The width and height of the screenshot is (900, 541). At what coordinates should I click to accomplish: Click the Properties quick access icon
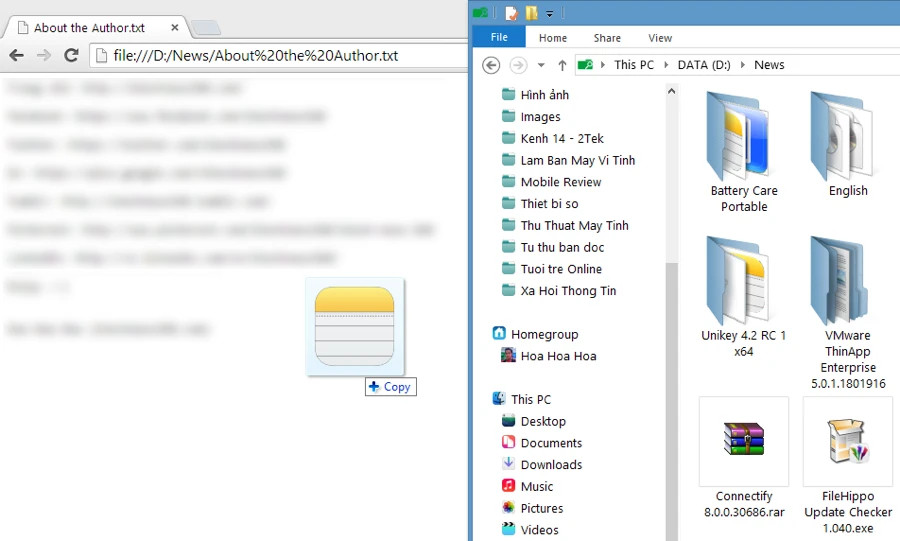coord(511,13)
